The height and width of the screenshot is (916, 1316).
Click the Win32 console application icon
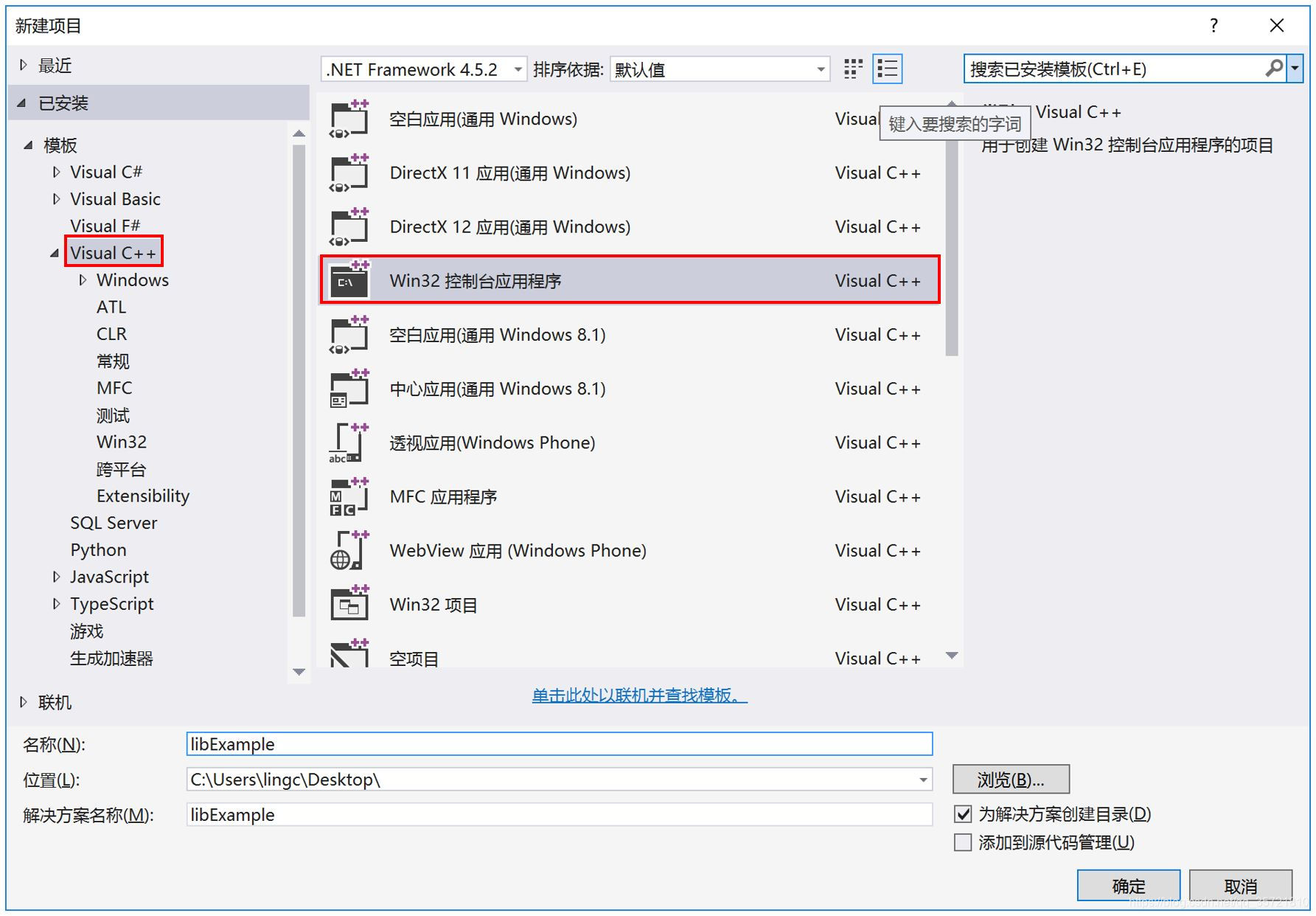coord(349,280)
